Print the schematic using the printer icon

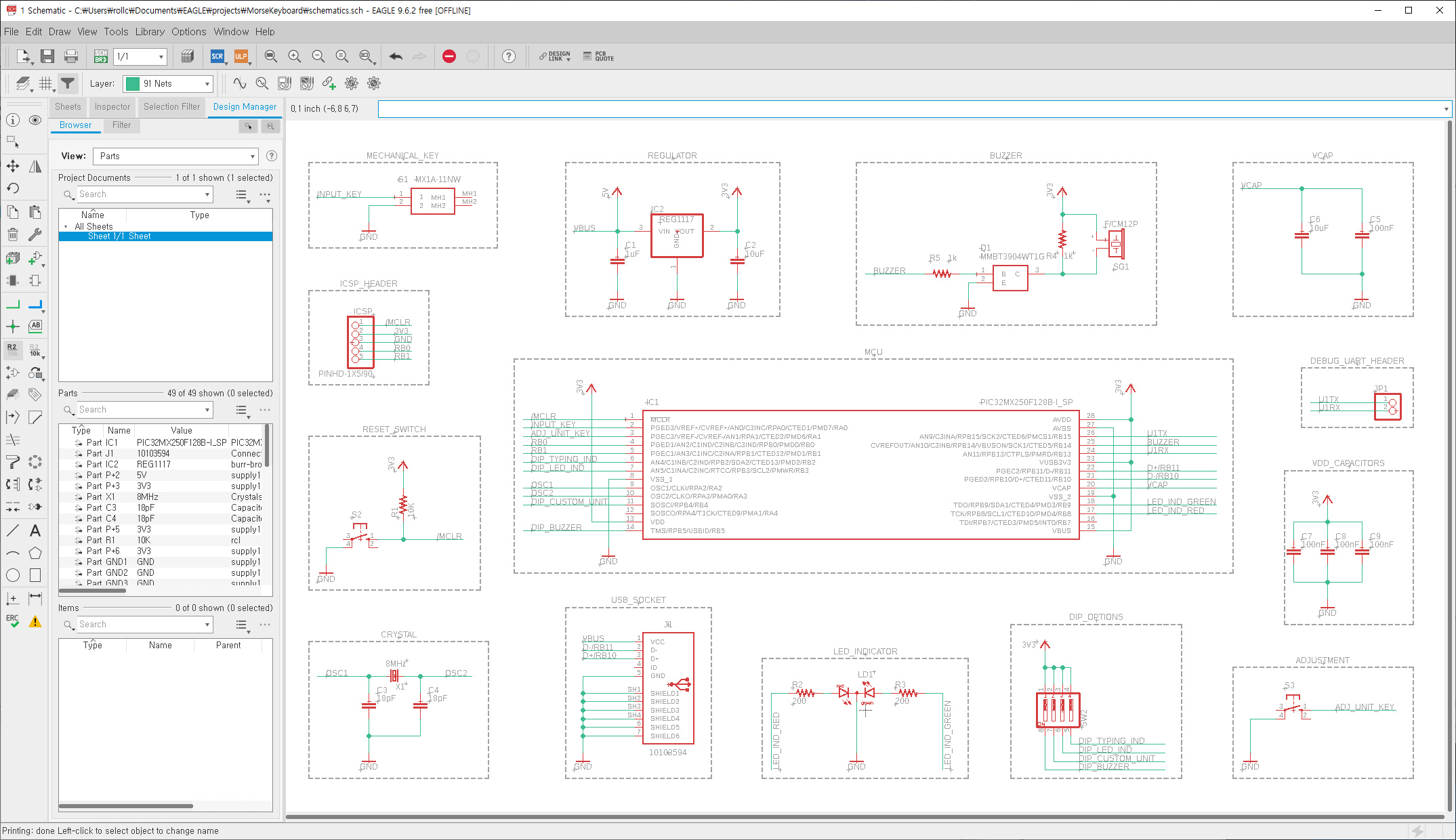[x=70, y=56]
